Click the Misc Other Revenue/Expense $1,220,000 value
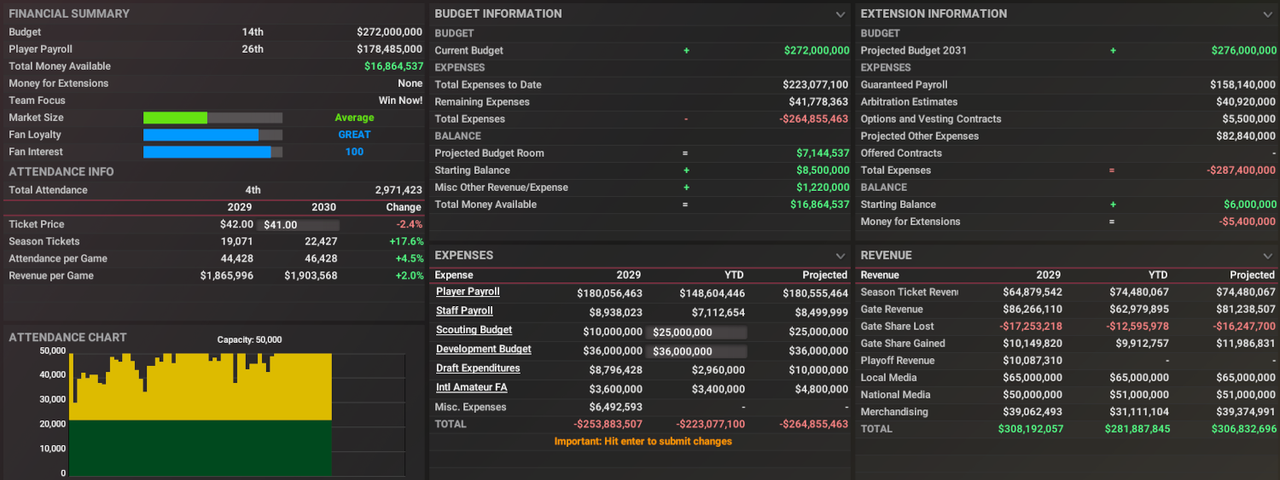This screenshot has width=1280, height=480. pos(823,187)
